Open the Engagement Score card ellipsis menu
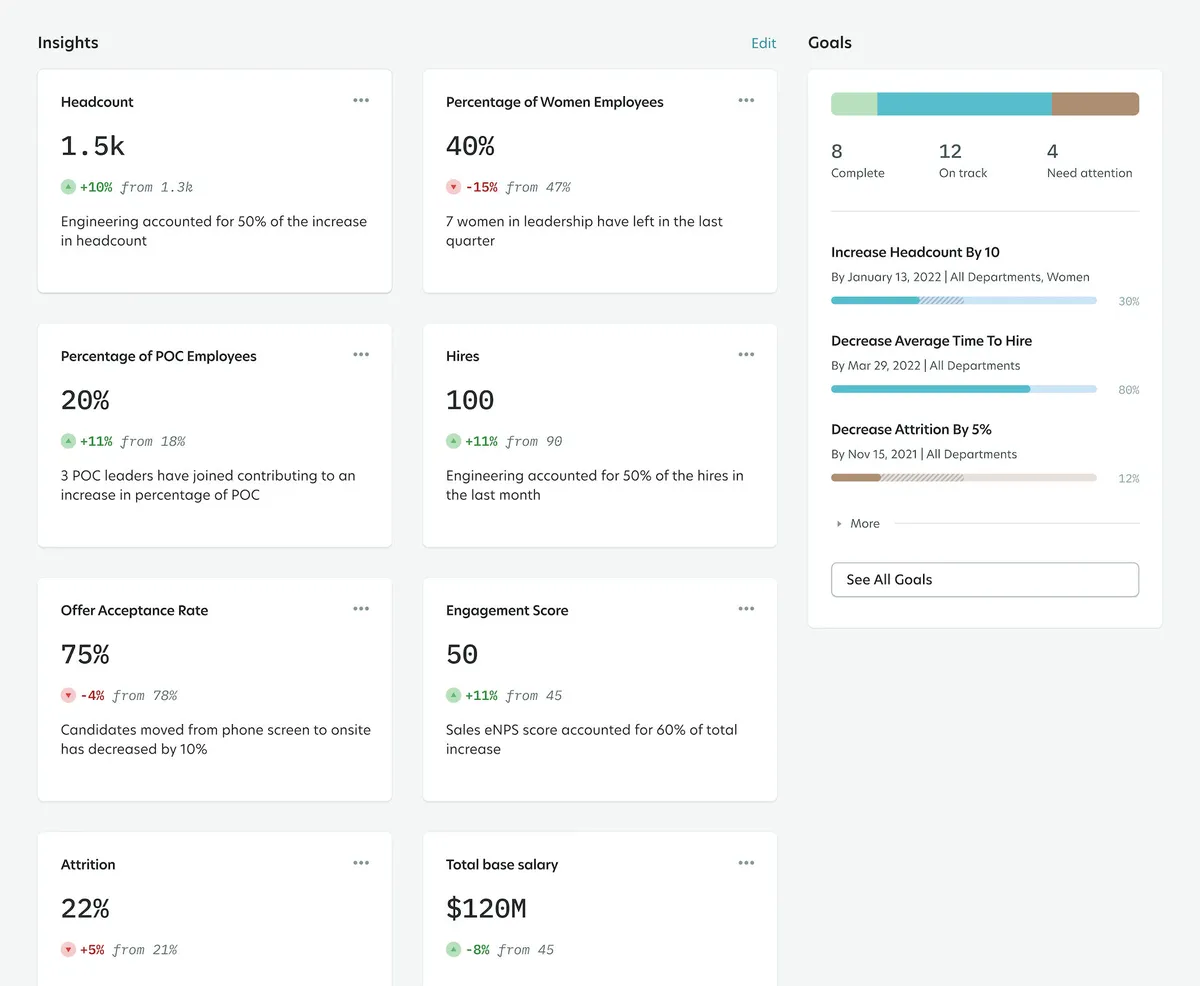The image size is (1200, 986). [746, 609]
